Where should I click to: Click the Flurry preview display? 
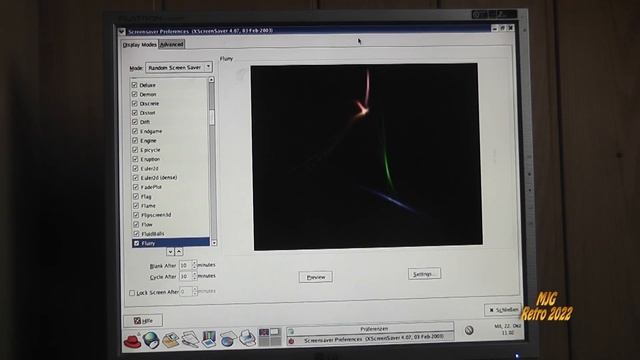coord(366,156)
